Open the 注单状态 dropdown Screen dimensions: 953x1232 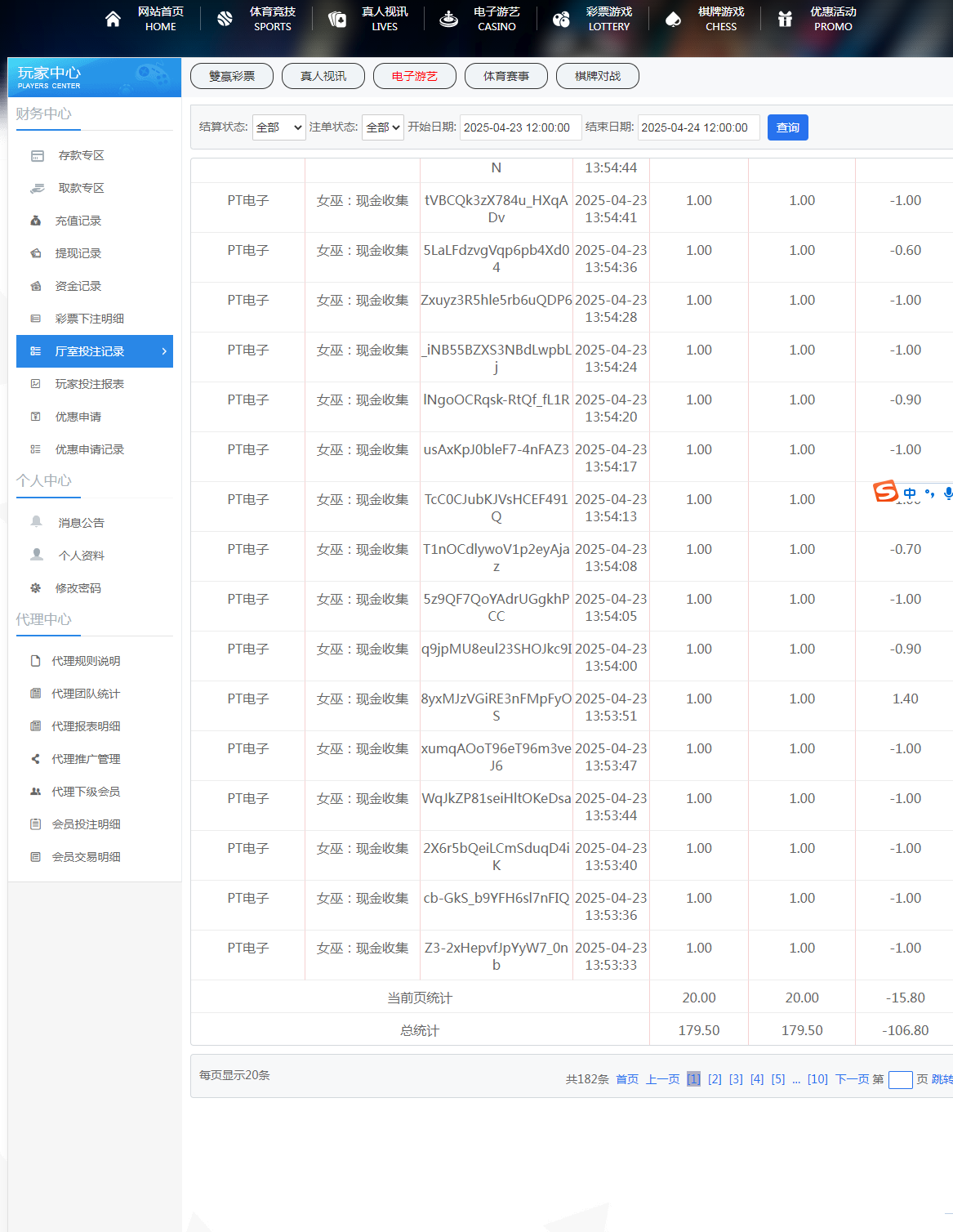382,127
